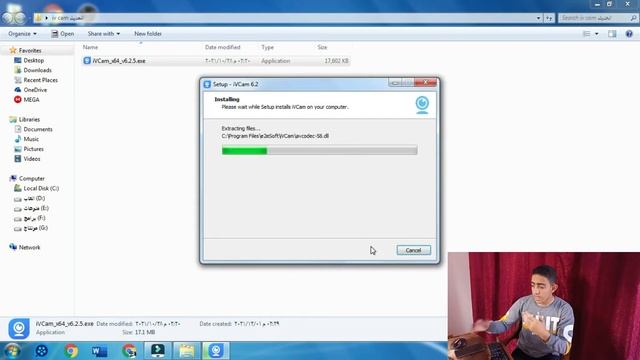Sort by Size column header
640x360 pixels.
pyautogui.click(x=322, y=47)
